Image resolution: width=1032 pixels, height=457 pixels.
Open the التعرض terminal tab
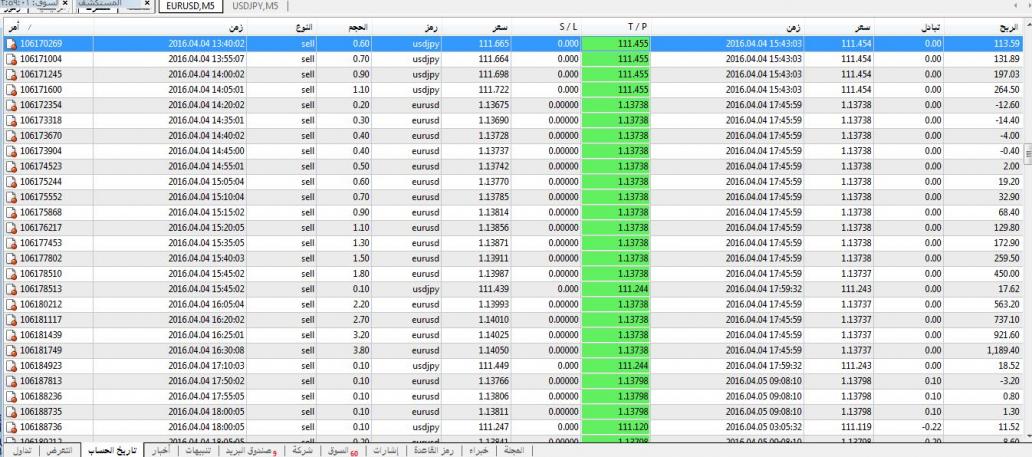[x=59, y=451]
